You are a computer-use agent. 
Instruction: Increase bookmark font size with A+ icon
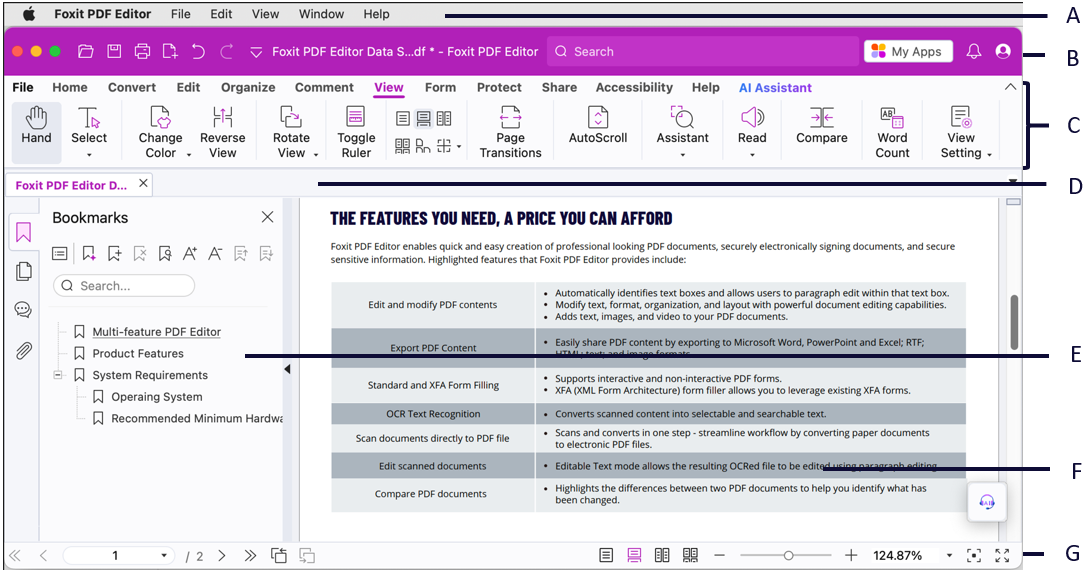(x=190, y=254)
